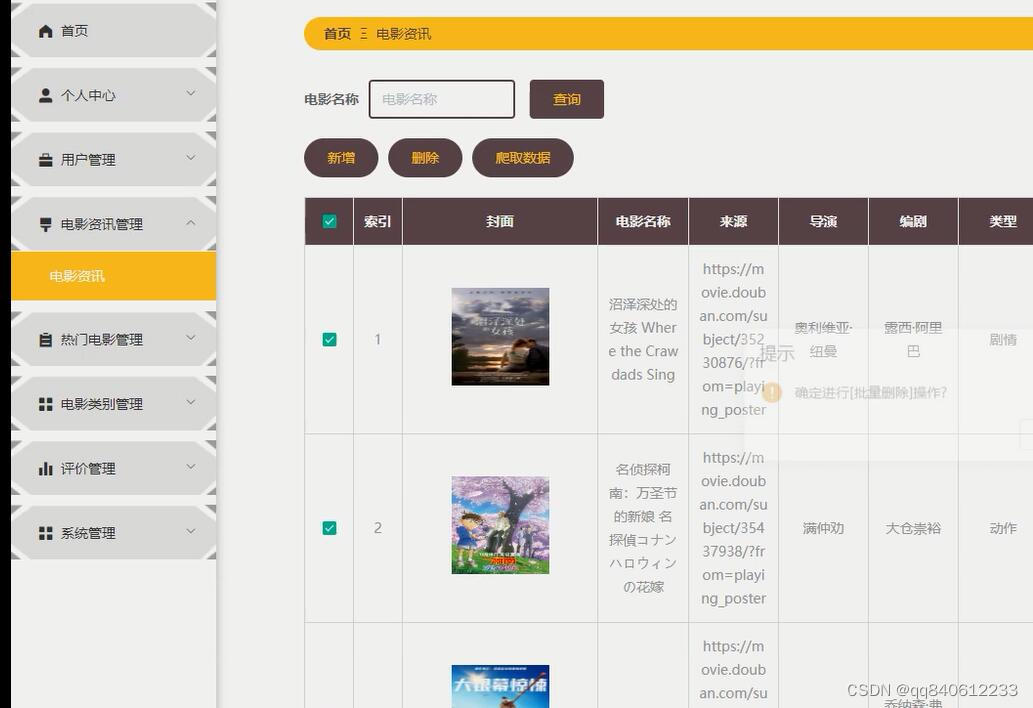Click the source URL cell of row 1
Viewport: 1033px width, 708px height.
point(733,339)
